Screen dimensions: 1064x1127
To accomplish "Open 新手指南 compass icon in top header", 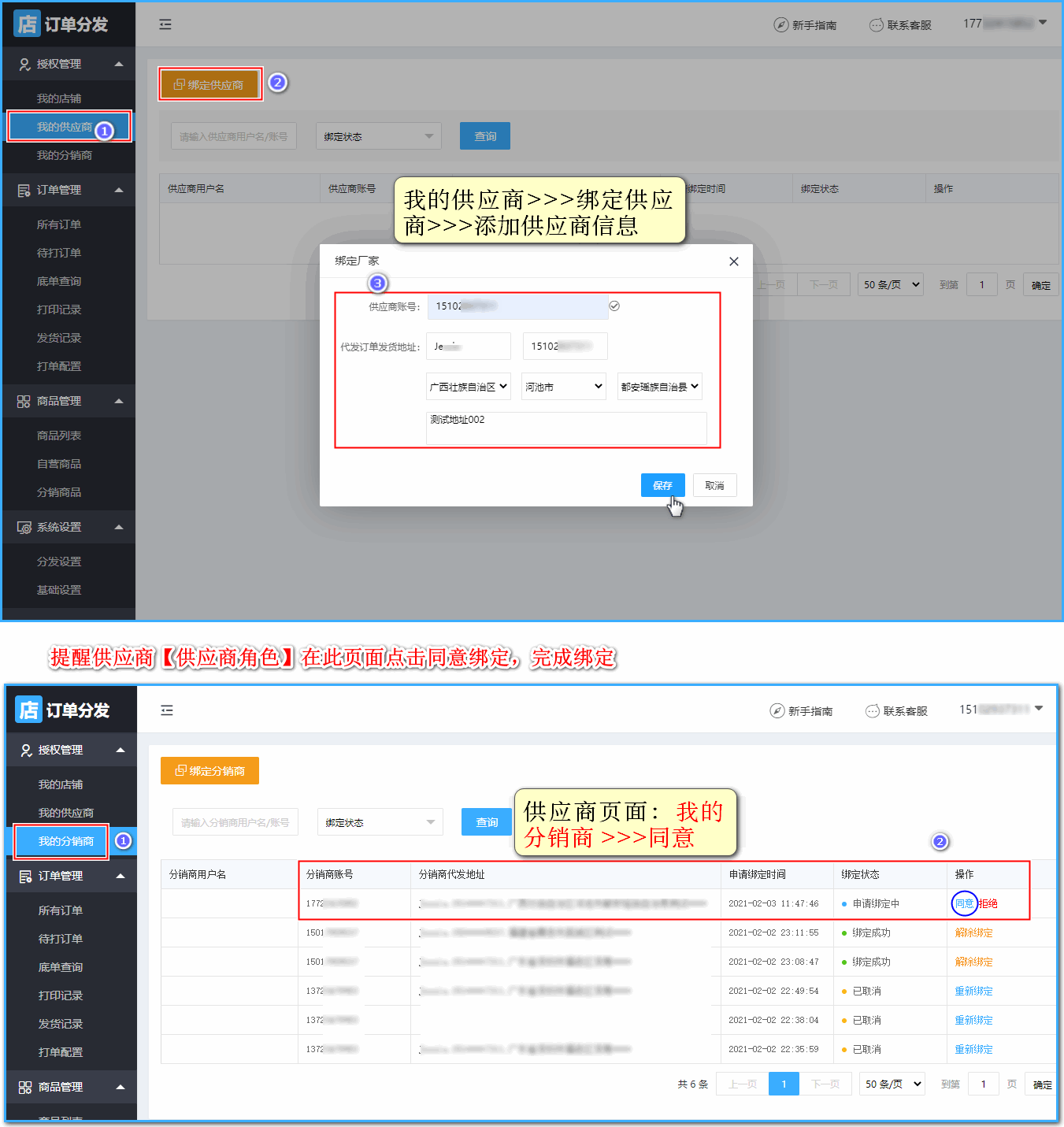I will click(780, 25).
